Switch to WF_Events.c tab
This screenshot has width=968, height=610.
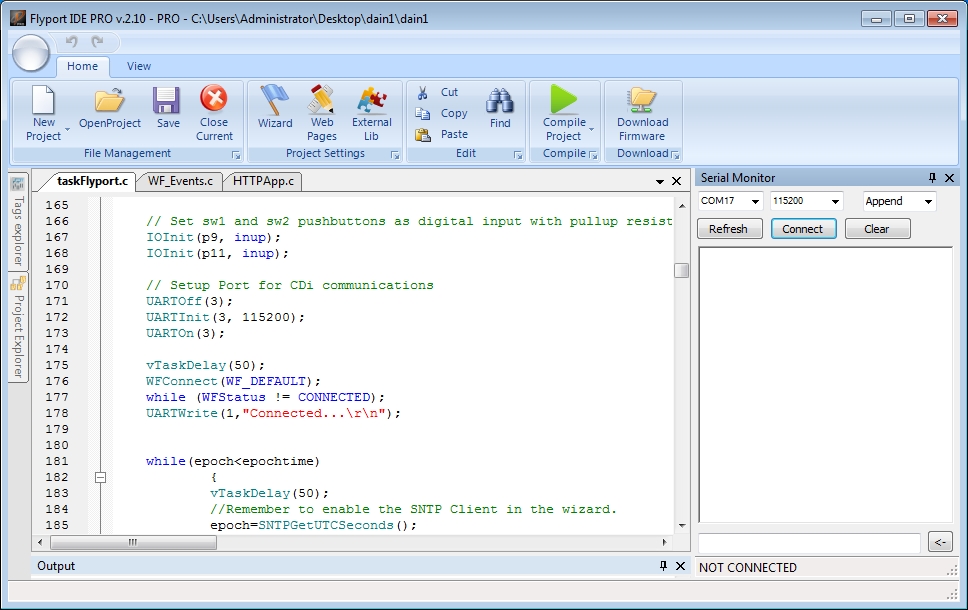tap(180, 181)
